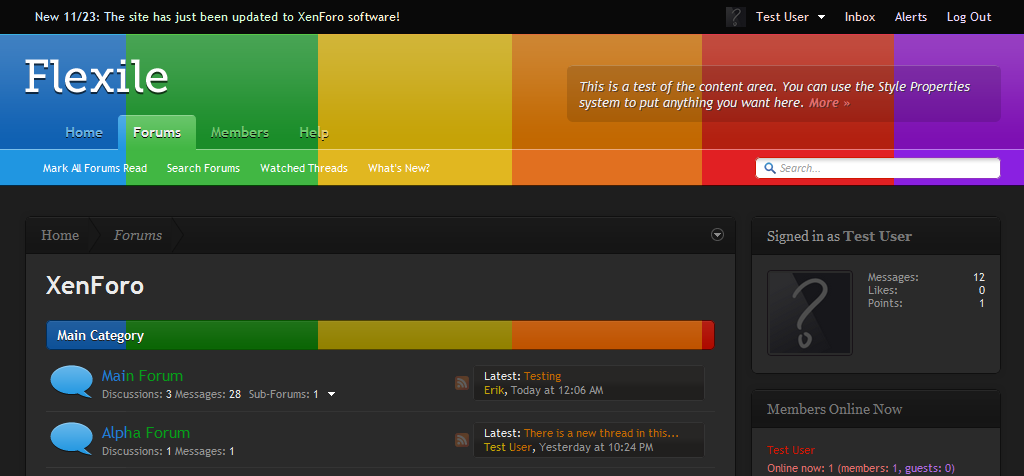
Task: Click the small user avatar in top bar
Action: point(735,17)
